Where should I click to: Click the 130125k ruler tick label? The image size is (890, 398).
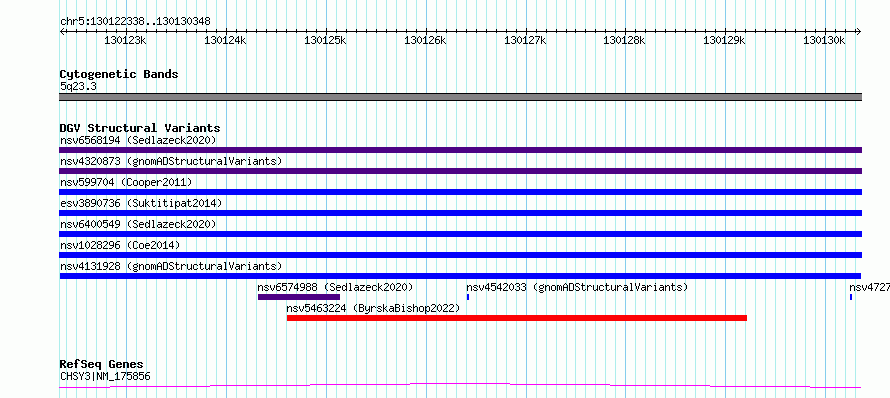[x=325, y=40]
